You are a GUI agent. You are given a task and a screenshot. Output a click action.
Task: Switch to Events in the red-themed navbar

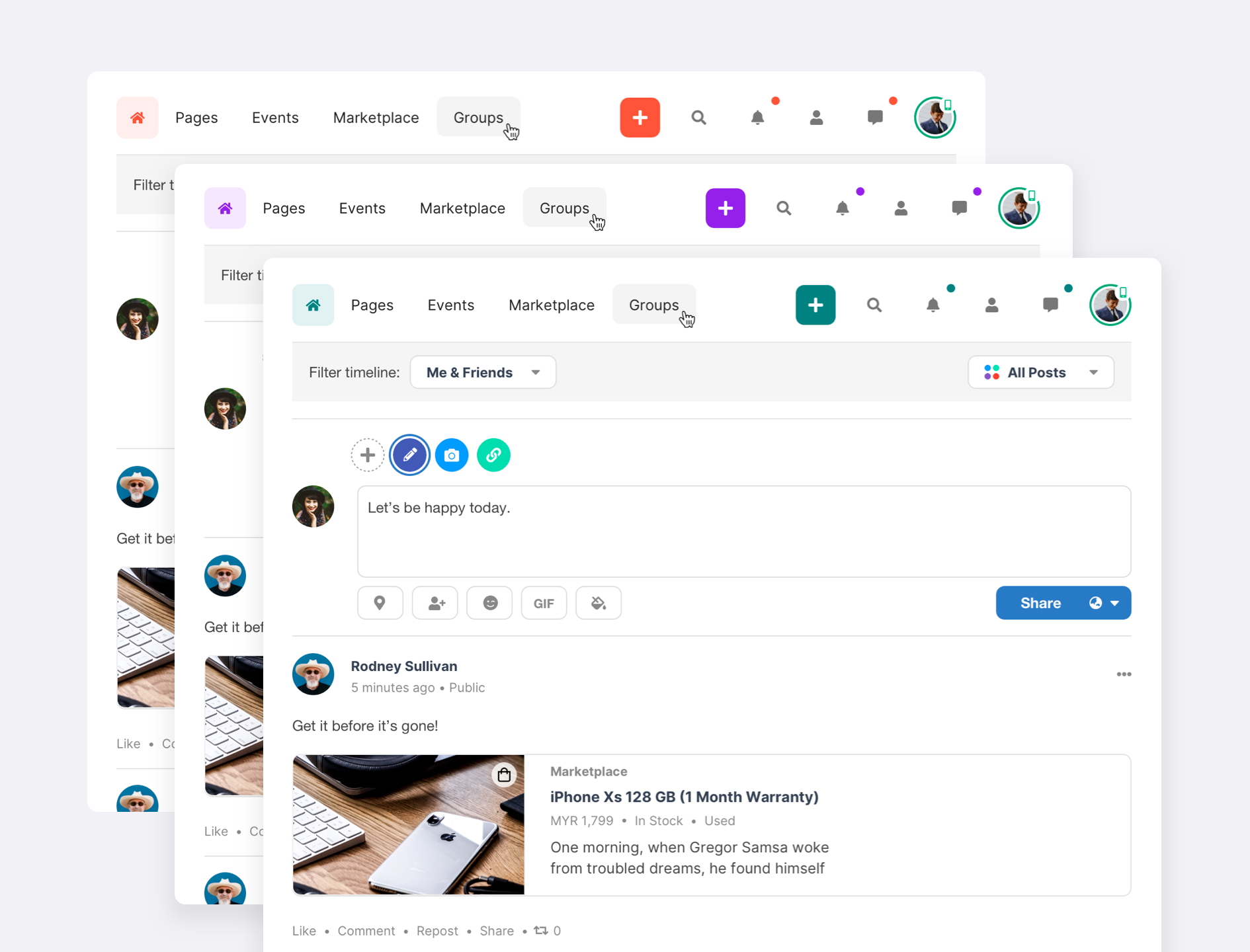pyautogui.click(x=275, y=118)
